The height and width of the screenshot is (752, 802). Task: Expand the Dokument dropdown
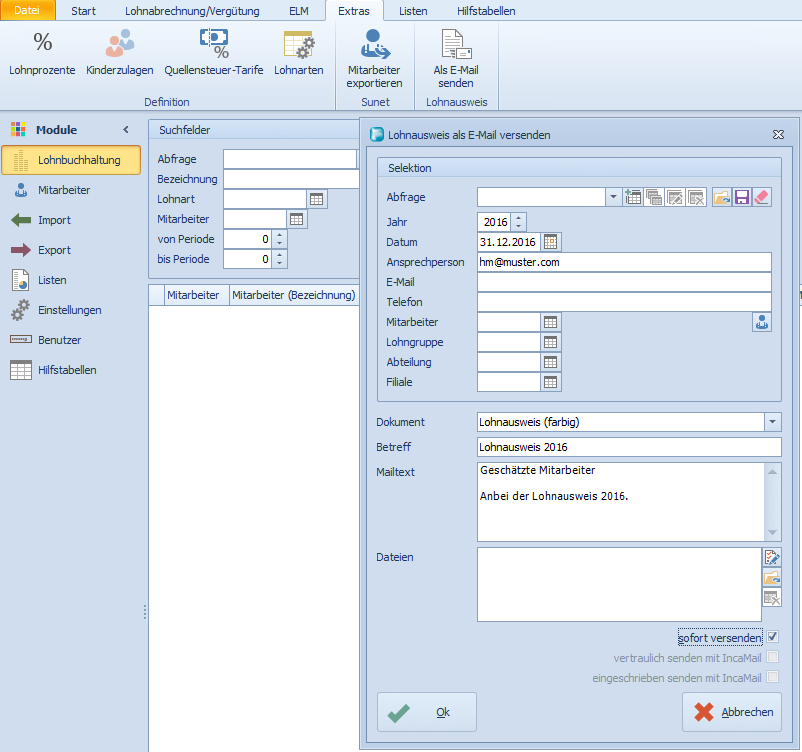pos(772,422)
